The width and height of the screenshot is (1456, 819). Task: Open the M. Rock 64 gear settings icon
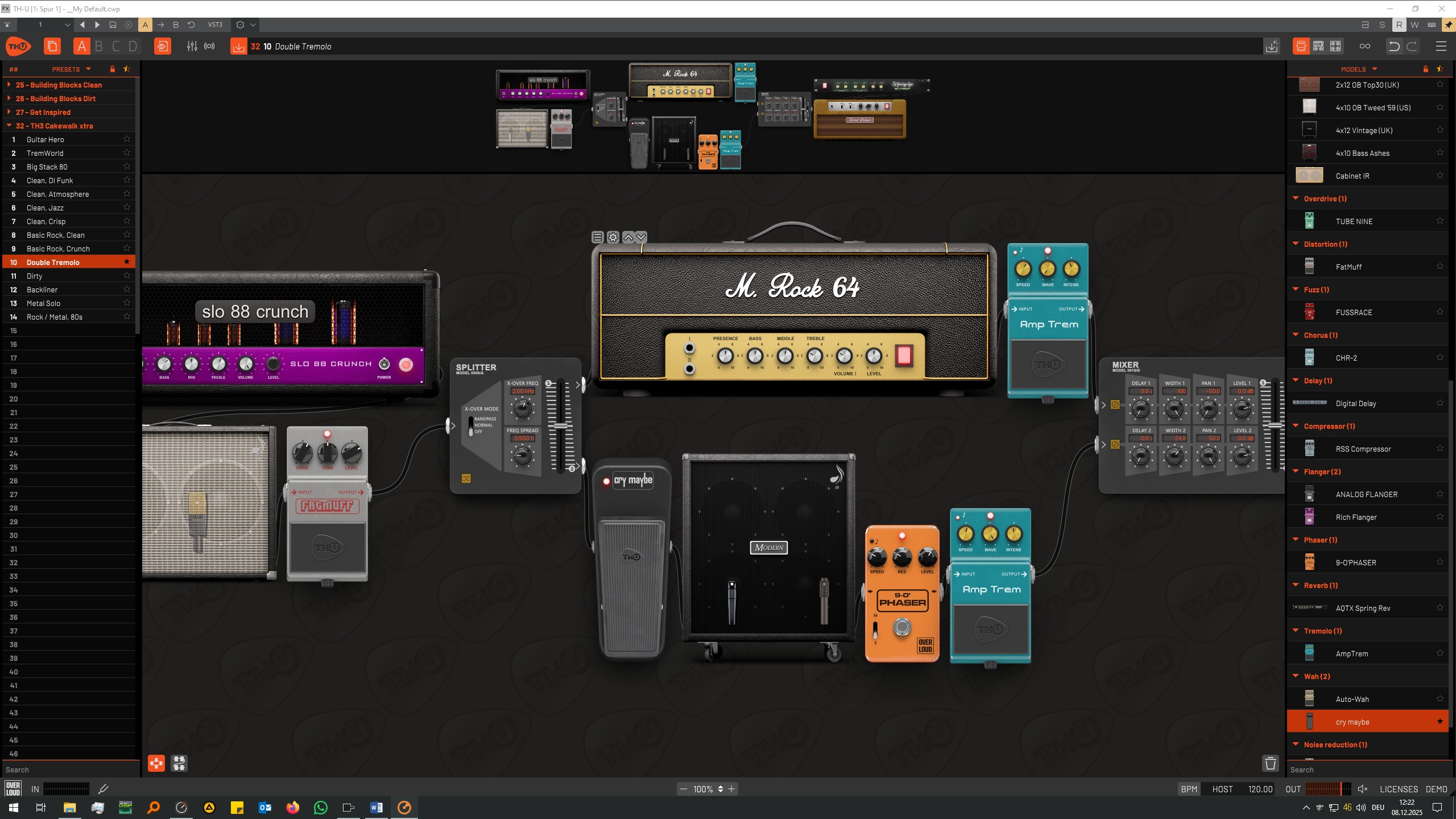[613, 237]
